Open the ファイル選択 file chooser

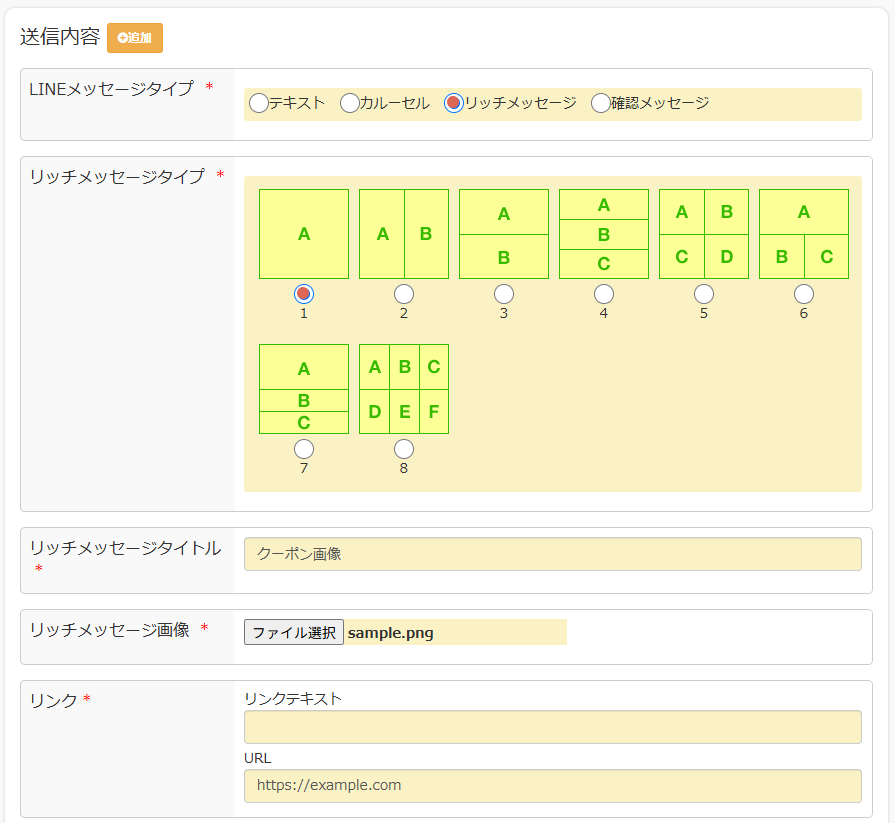[x=294, y=632]
